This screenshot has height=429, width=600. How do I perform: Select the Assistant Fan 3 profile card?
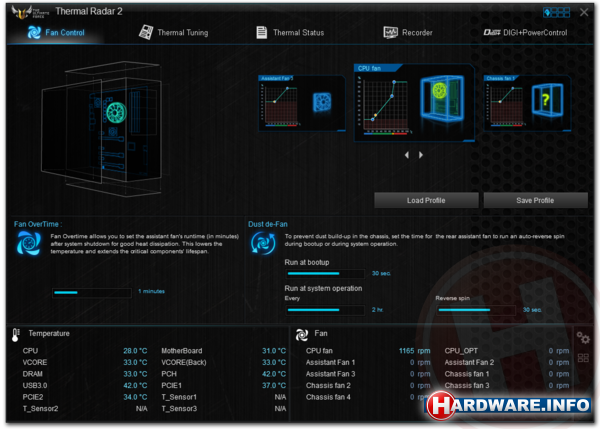(302, 103)
